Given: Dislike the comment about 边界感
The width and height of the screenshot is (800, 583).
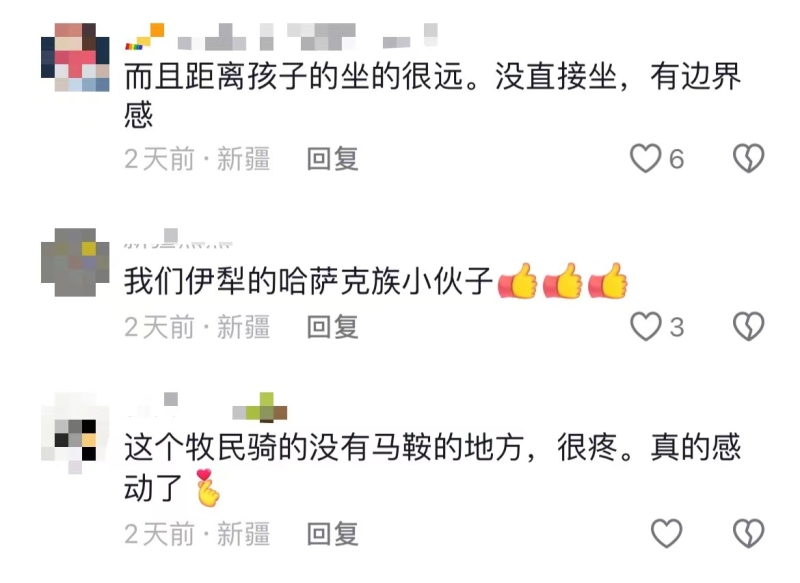Looking at the screenshot, I should coord(748,158).
